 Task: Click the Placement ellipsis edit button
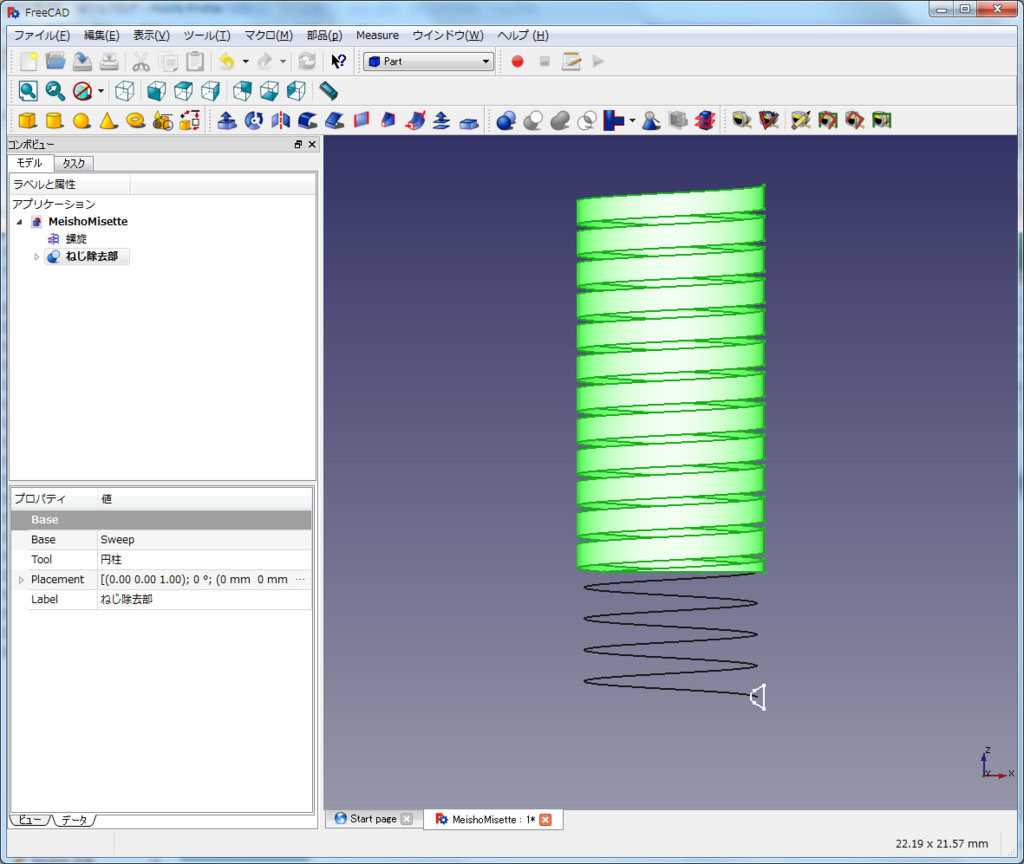tap(300, 579)
